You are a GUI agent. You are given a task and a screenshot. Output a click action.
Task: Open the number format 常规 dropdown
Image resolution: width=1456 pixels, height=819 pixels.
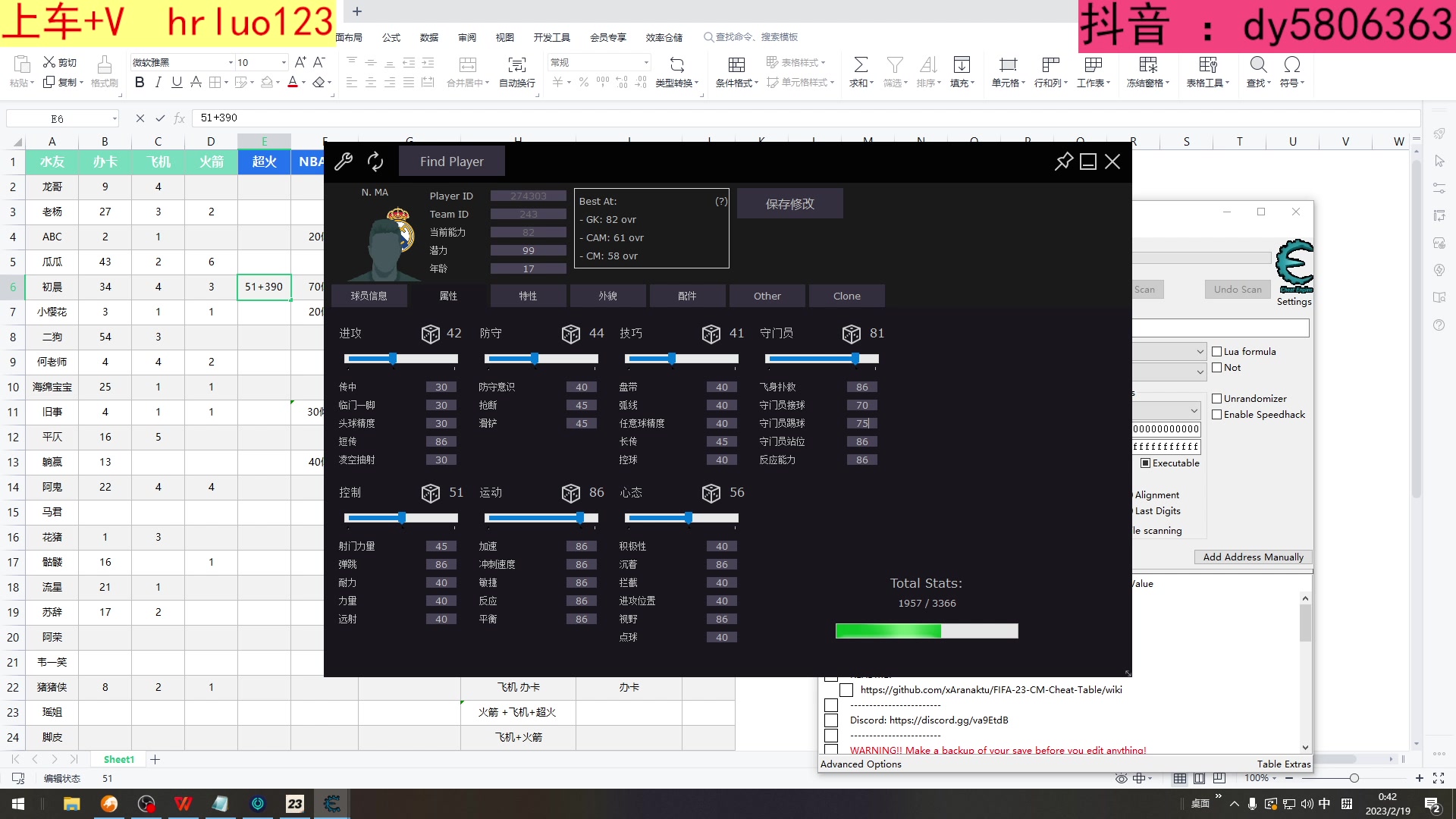pos(646,62)
